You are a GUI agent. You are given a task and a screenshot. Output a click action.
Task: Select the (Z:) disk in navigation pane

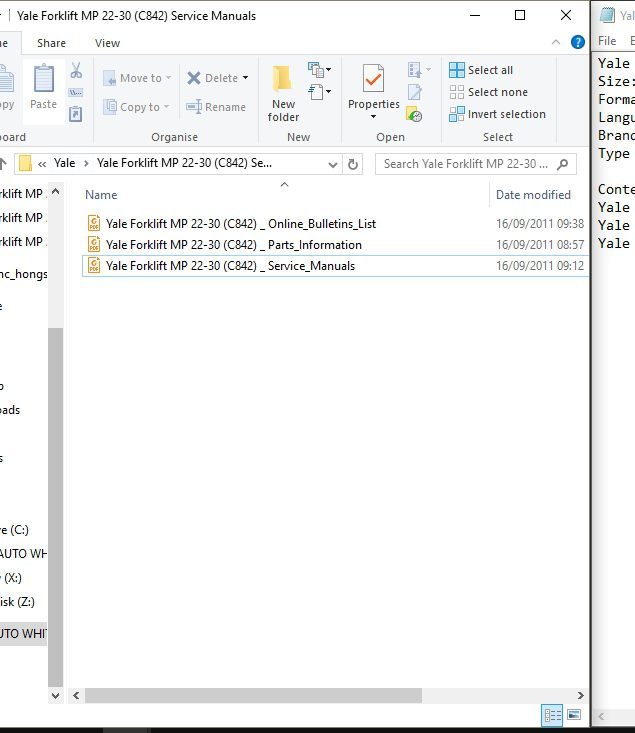(x=18, y=602)
